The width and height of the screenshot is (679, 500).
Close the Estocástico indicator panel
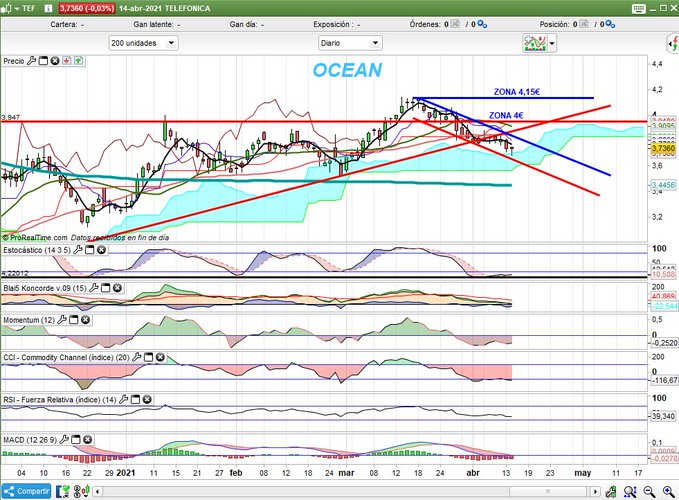point(101,250)
